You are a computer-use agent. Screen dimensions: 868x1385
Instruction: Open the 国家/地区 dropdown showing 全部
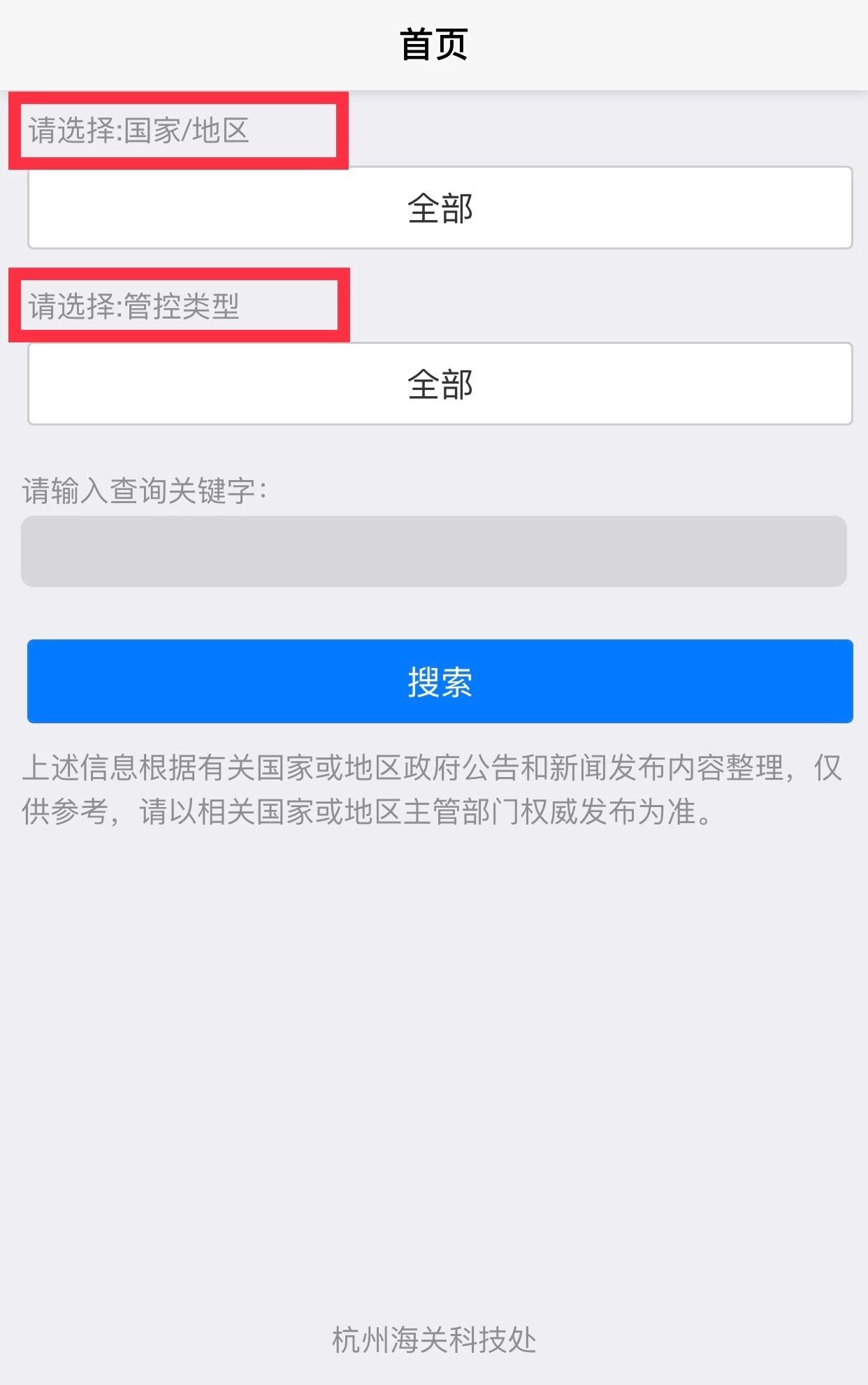[x=440, y=208]
